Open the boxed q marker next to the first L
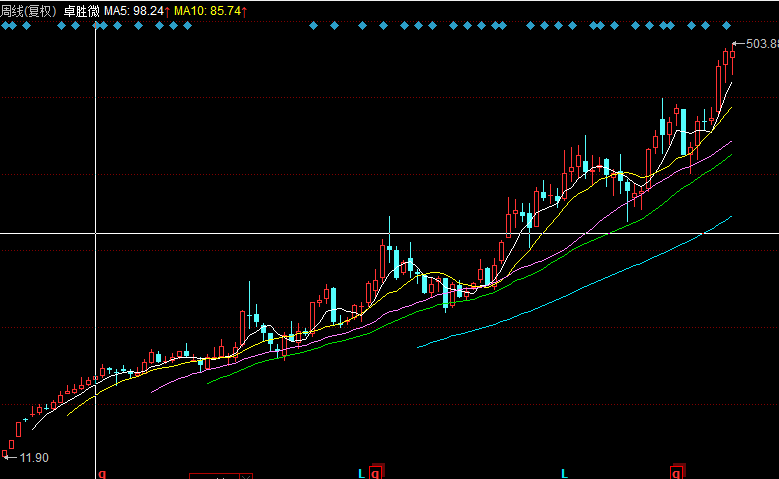The height and width of the screenshot is (479, 779). (x=377, y=472)
